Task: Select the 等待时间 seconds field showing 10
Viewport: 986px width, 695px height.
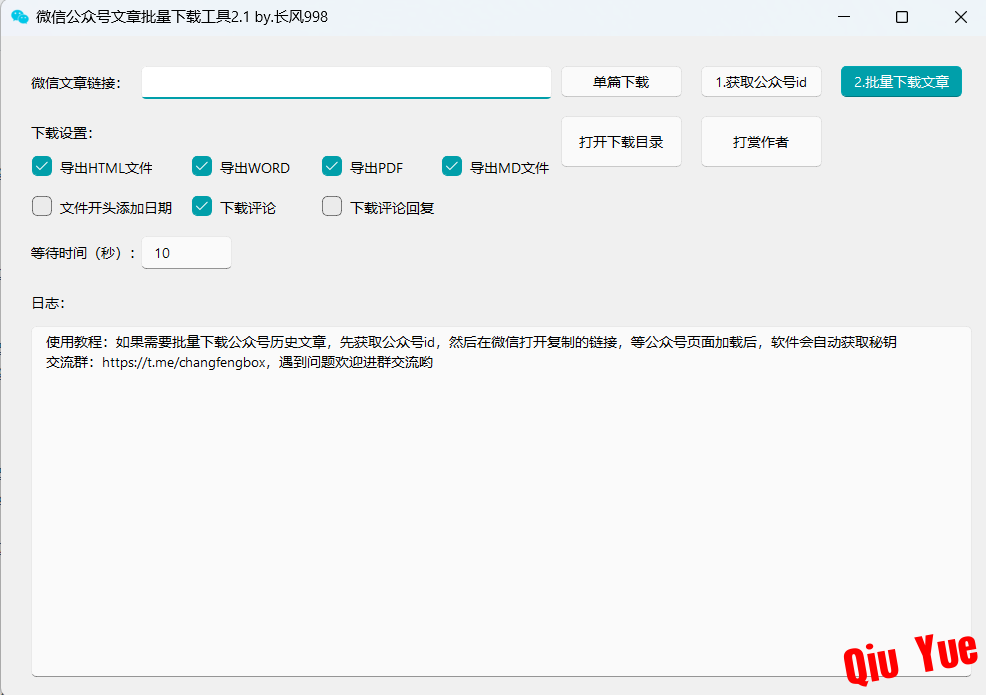Action: pyautogui.click(x=187, y=253)
